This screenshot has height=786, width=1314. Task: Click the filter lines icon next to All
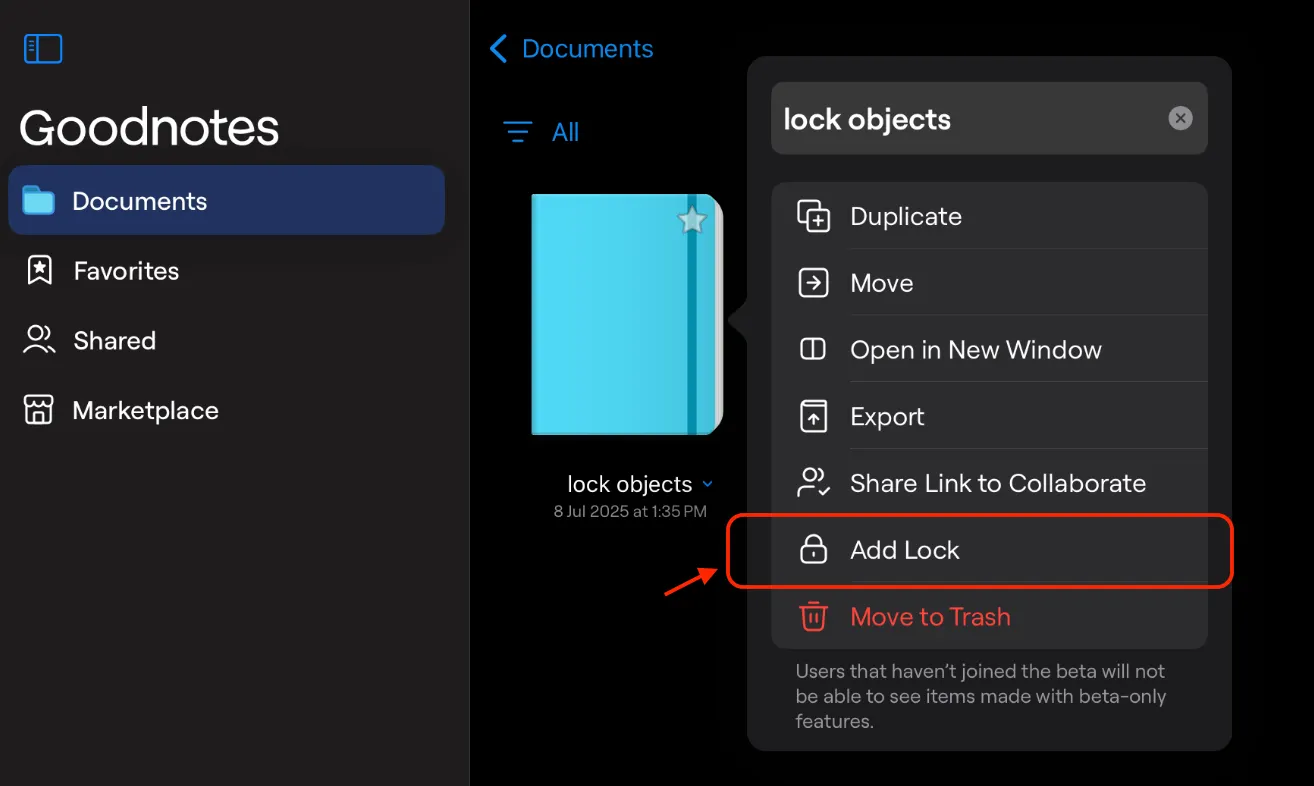pos(517,132)
